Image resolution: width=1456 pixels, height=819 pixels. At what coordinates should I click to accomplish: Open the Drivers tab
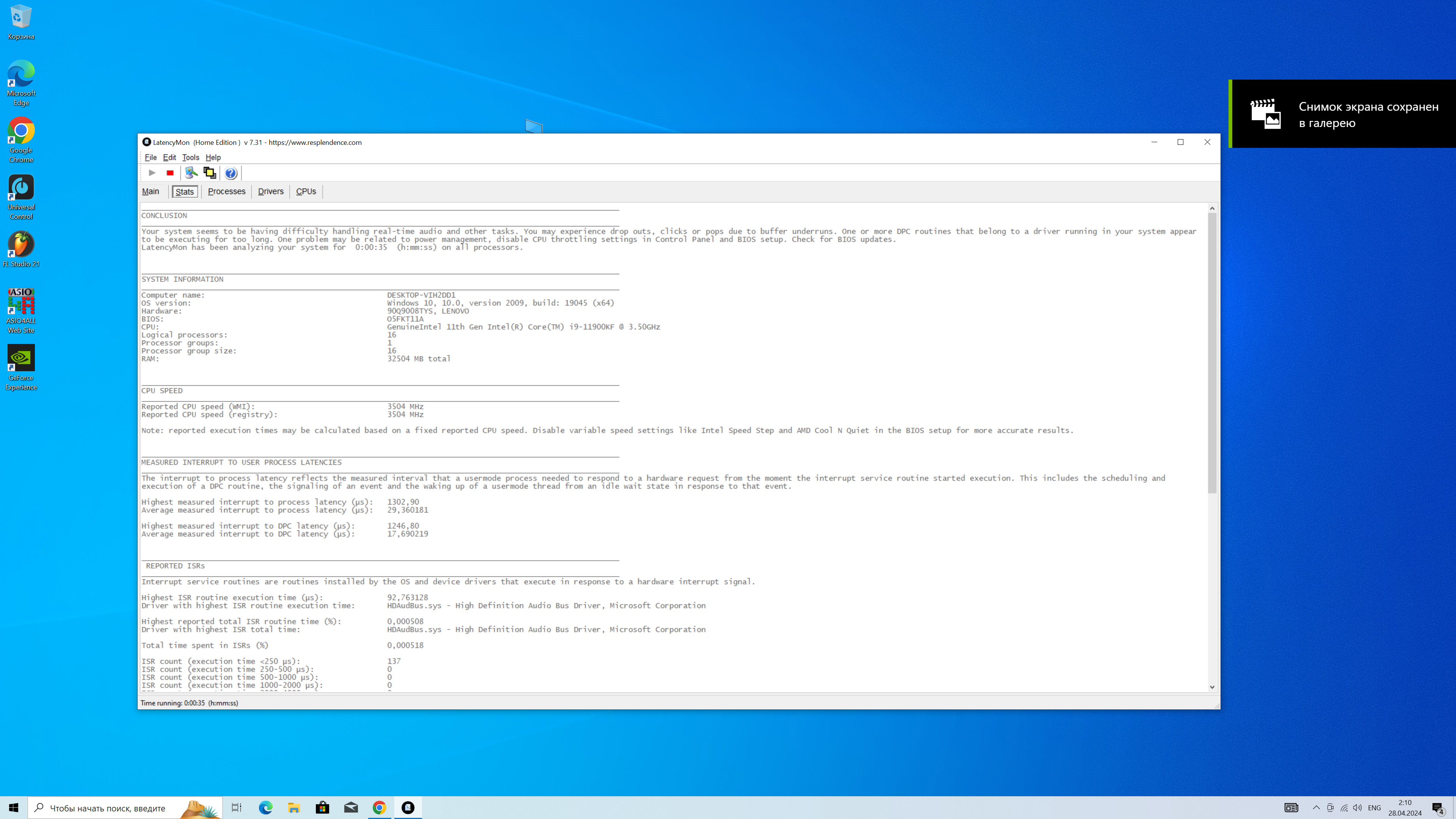(x=270, y=191)
